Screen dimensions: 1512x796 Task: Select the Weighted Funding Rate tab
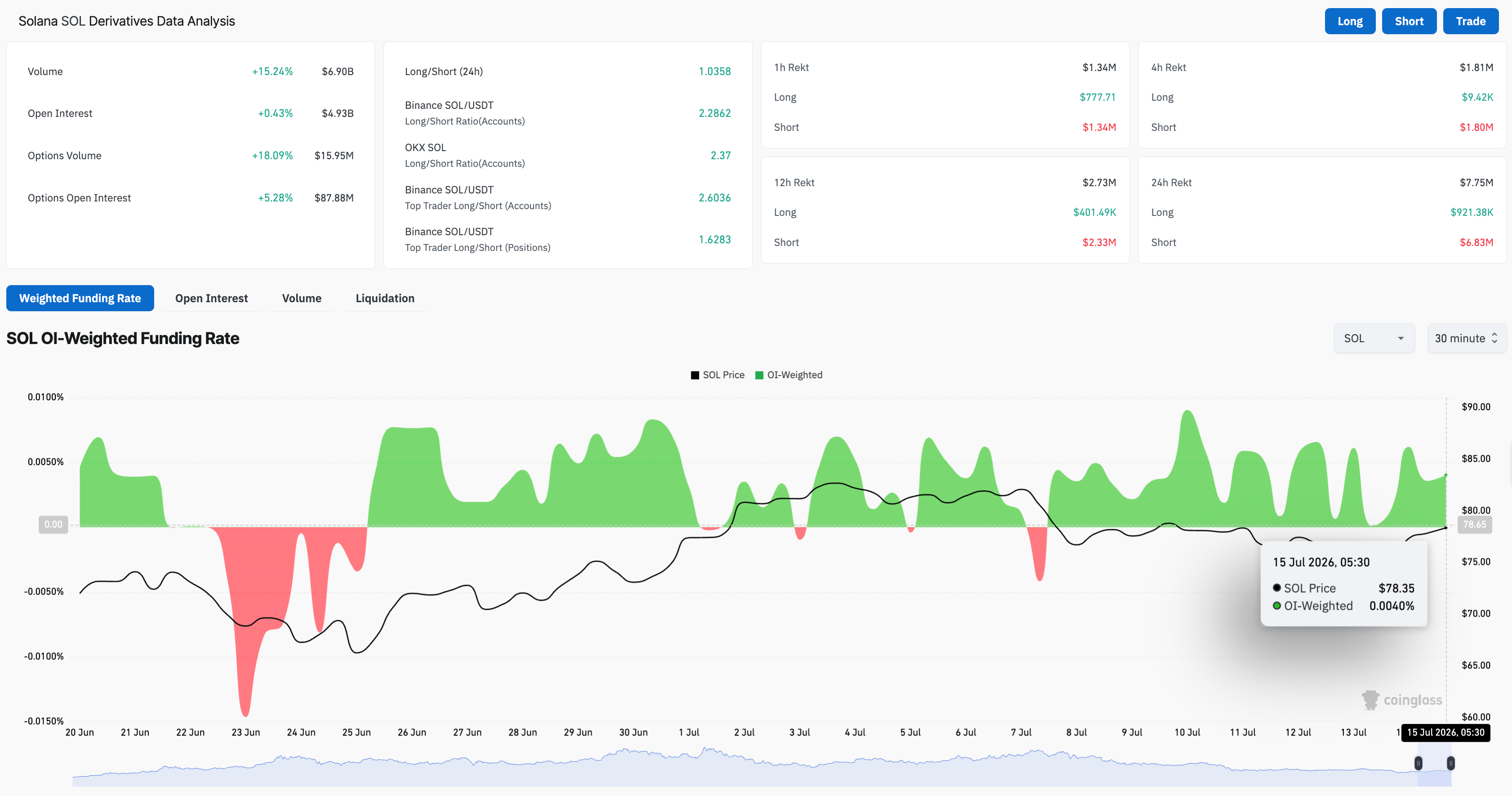[80, 299]
